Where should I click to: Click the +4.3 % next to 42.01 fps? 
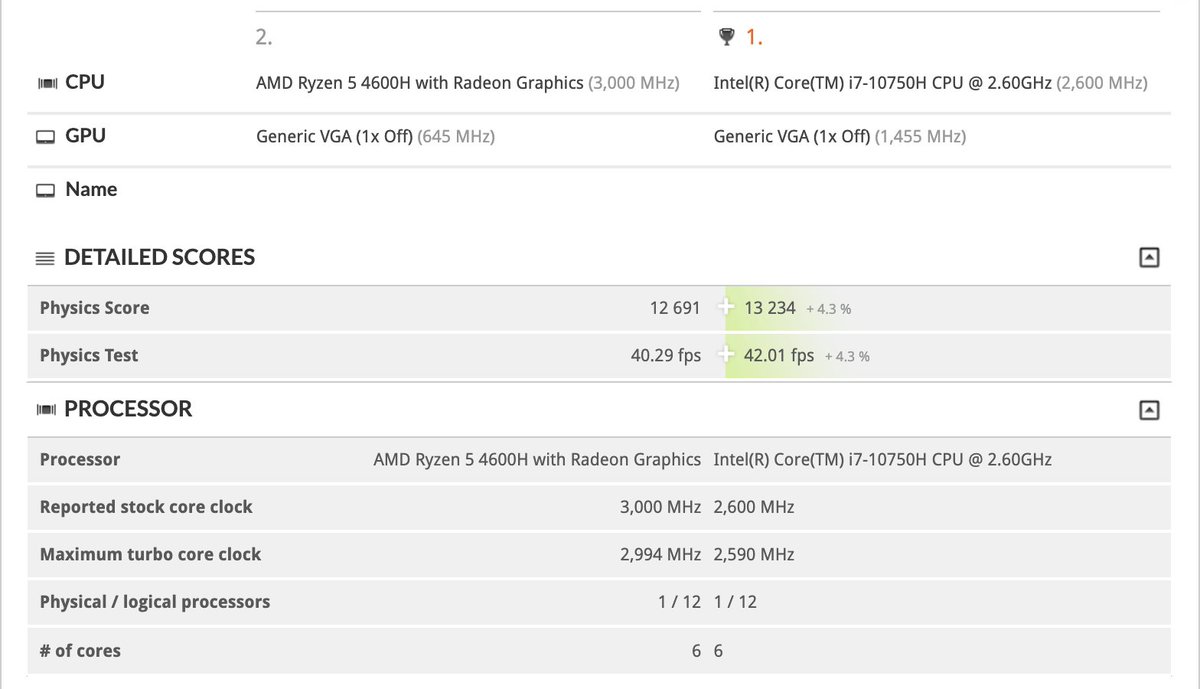click(847, 356)
